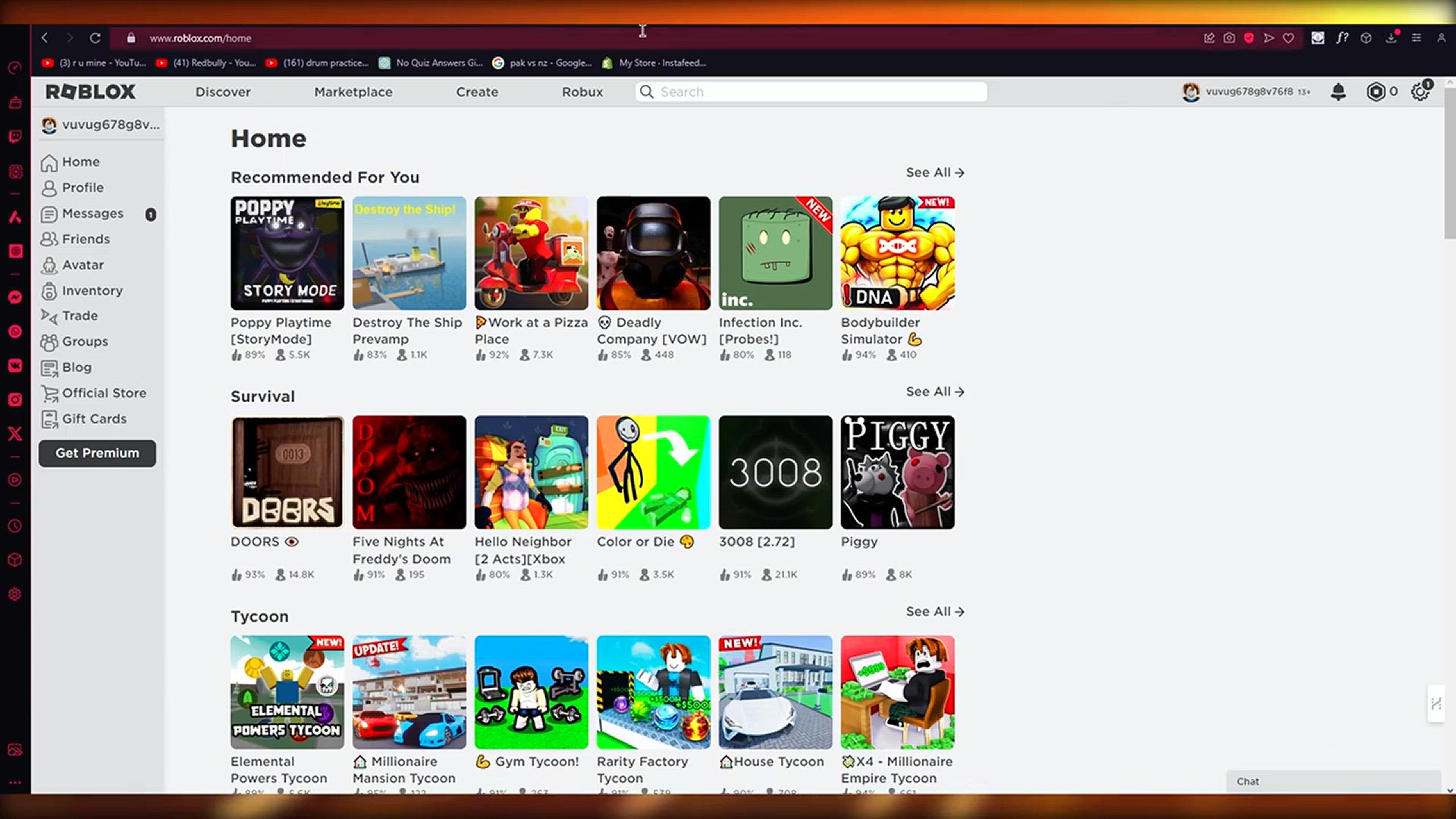Open the Chat panel bar

pos(1333,781)
